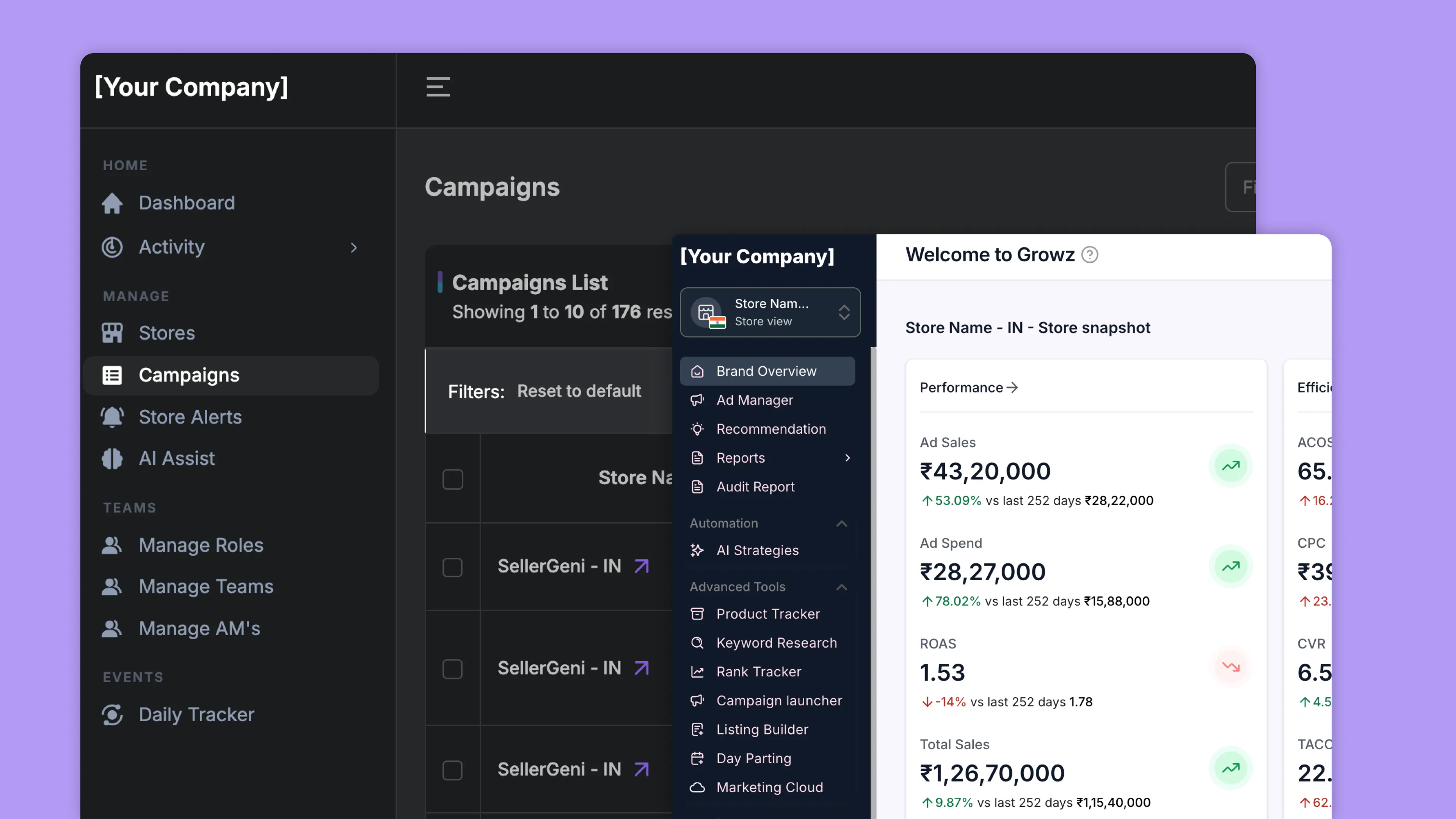1456x819 pixels.
Task: Expand the Reports submenu arrow
Action: [847, 458]
